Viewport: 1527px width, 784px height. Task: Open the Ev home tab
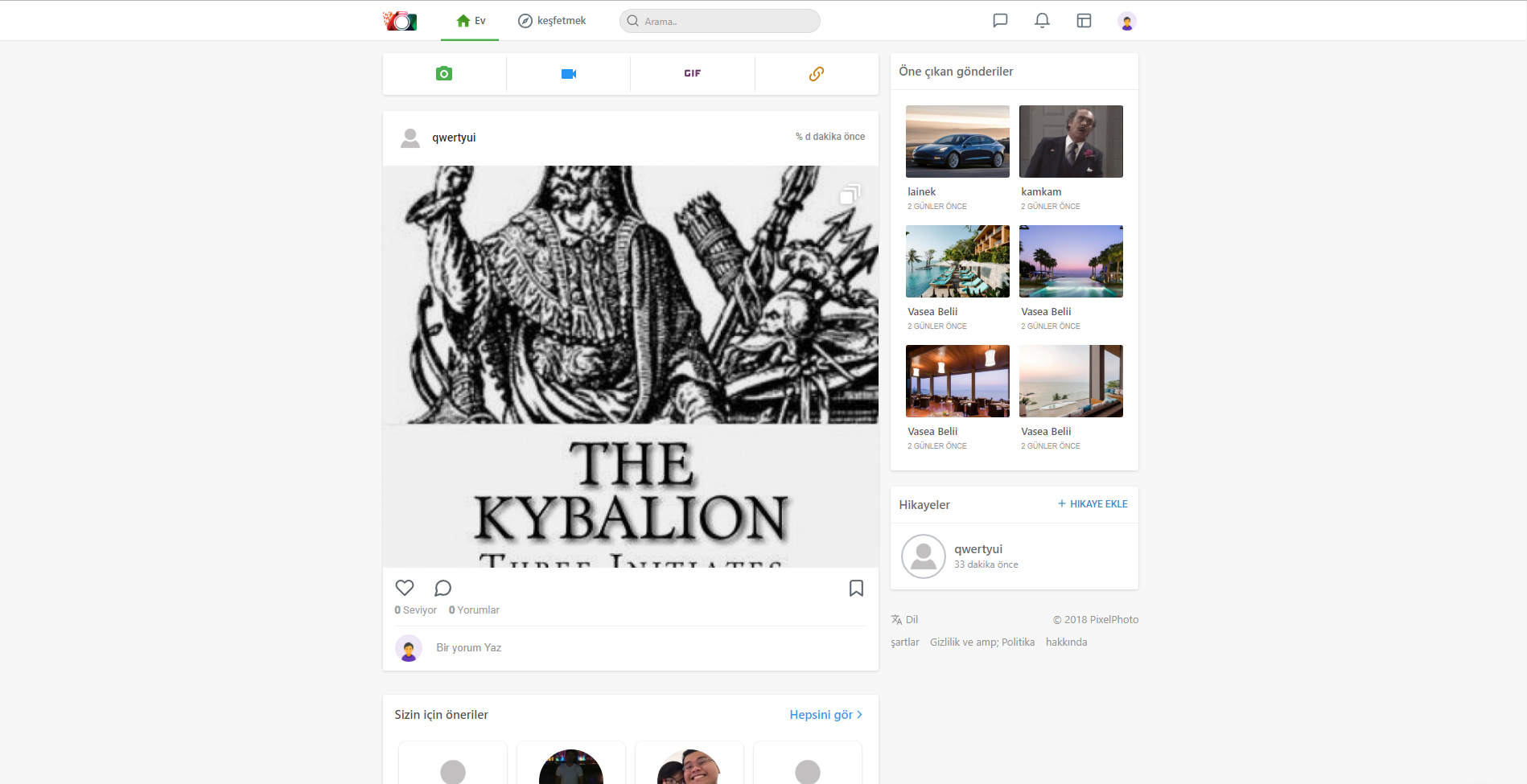click(470, 21)
